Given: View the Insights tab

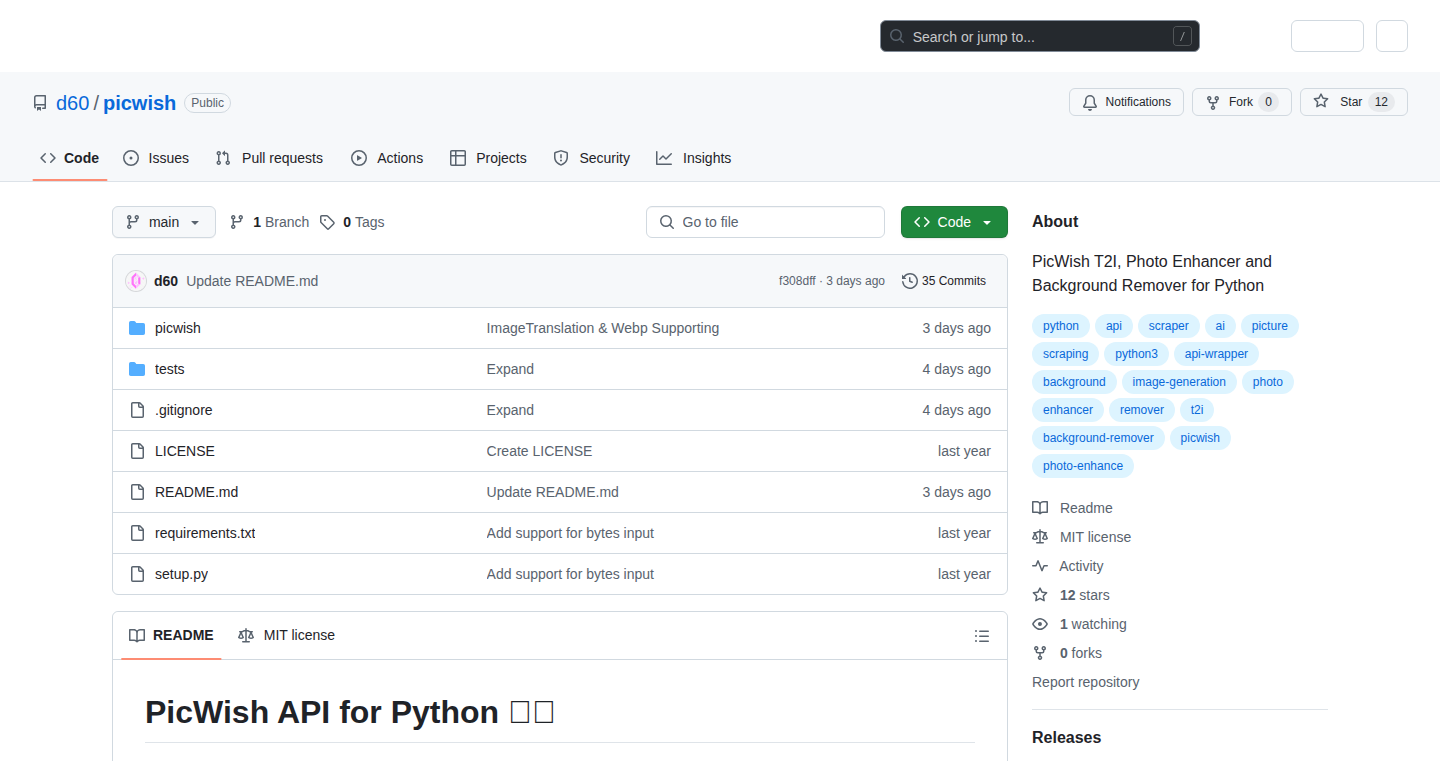Looking at the screenshot, I should pos(694,158).
